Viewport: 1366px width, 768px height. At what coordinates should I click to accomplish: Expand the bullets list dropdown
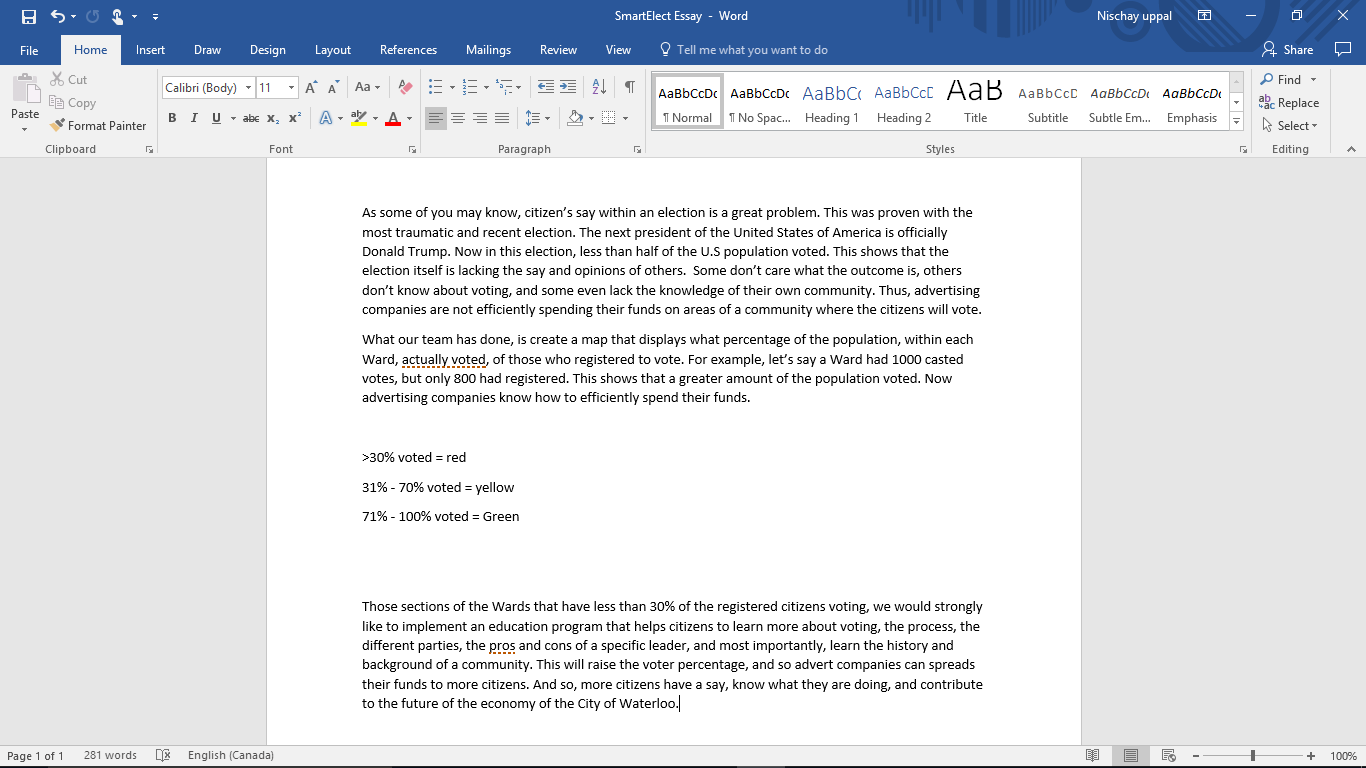(452, 88)
